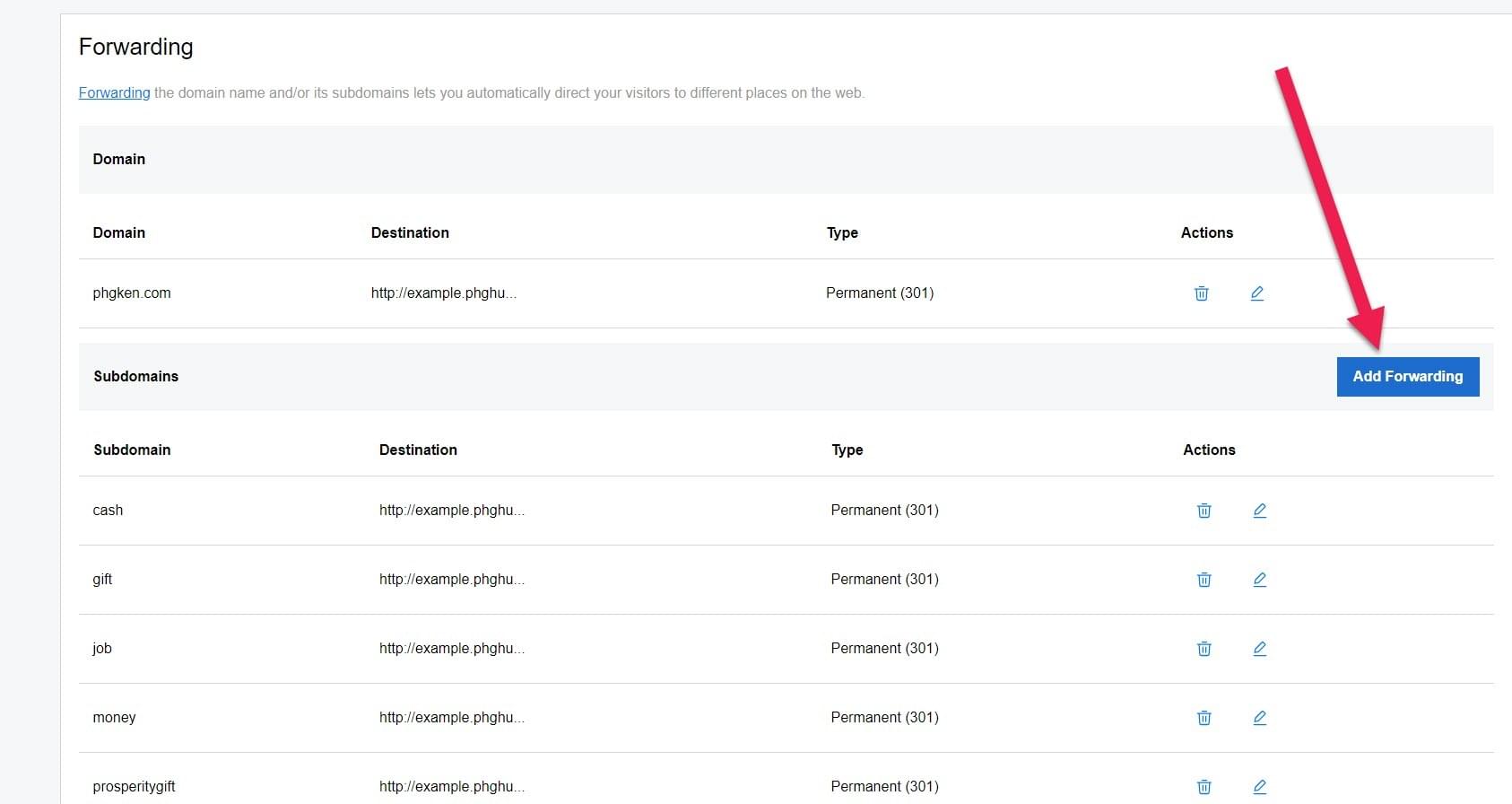Image resolution: width=1512 pixels, height=804 pixels.
Task: Delete the cash subdomain forwarding
Action: click(x=1204, y=511)
